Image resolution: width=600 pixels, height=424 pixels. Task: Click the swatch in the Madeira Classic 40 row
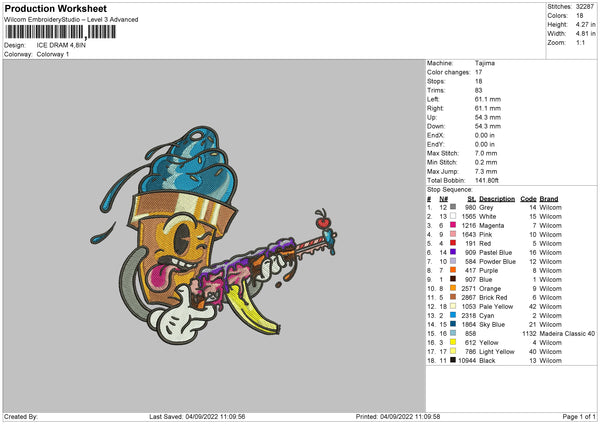point(453,333)
